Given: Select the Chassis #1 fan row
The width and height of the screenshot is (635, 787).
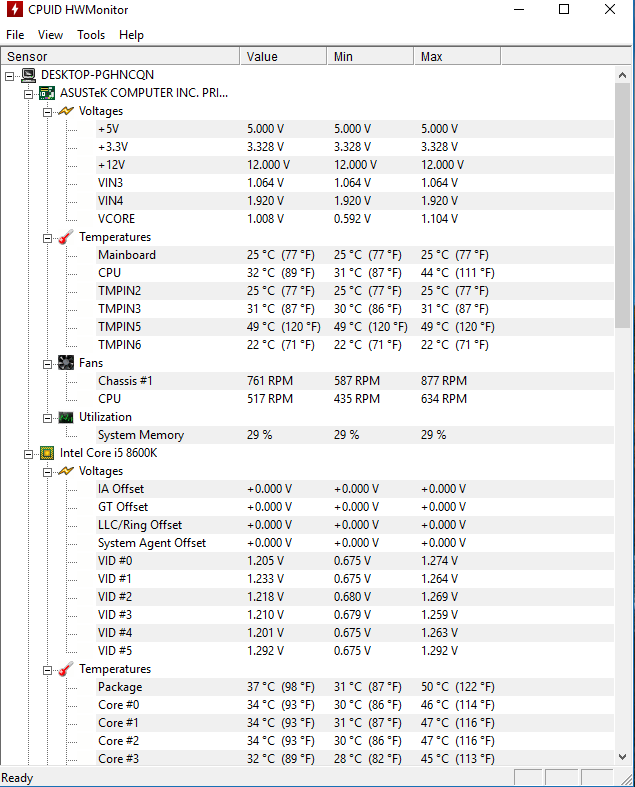Looking at the screenshot, I should tap(355, 381).
